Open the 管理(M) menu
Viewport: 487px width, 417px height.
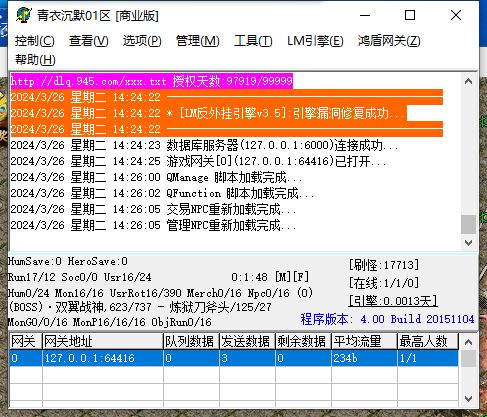click(x=197, y=41)
